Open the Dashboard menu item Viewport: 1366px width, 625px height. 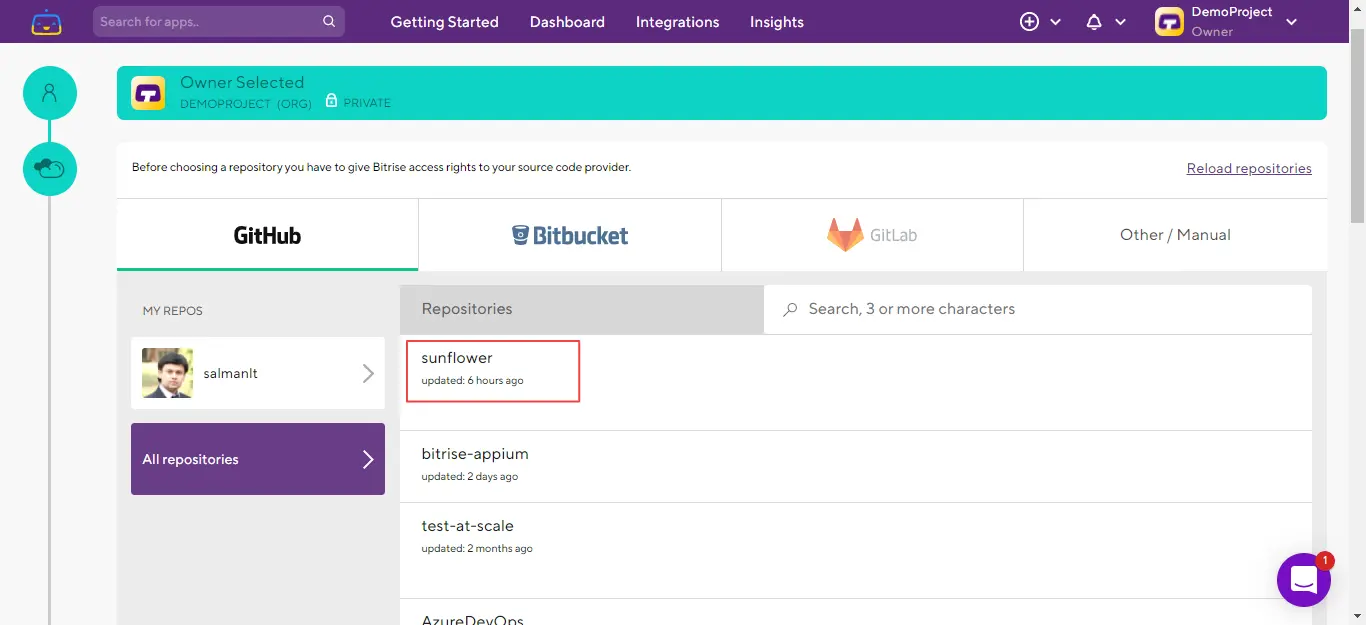coord(567,22)
